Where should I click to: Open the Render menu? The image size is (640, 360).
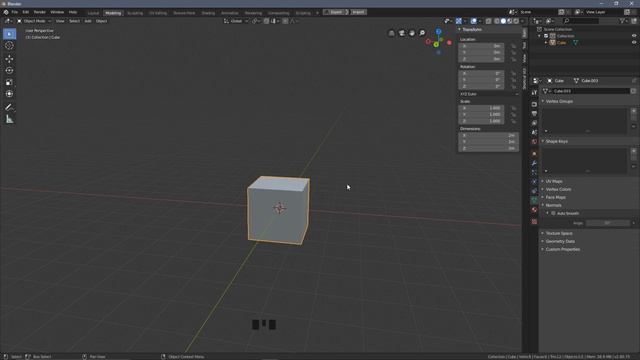point(40,12)
